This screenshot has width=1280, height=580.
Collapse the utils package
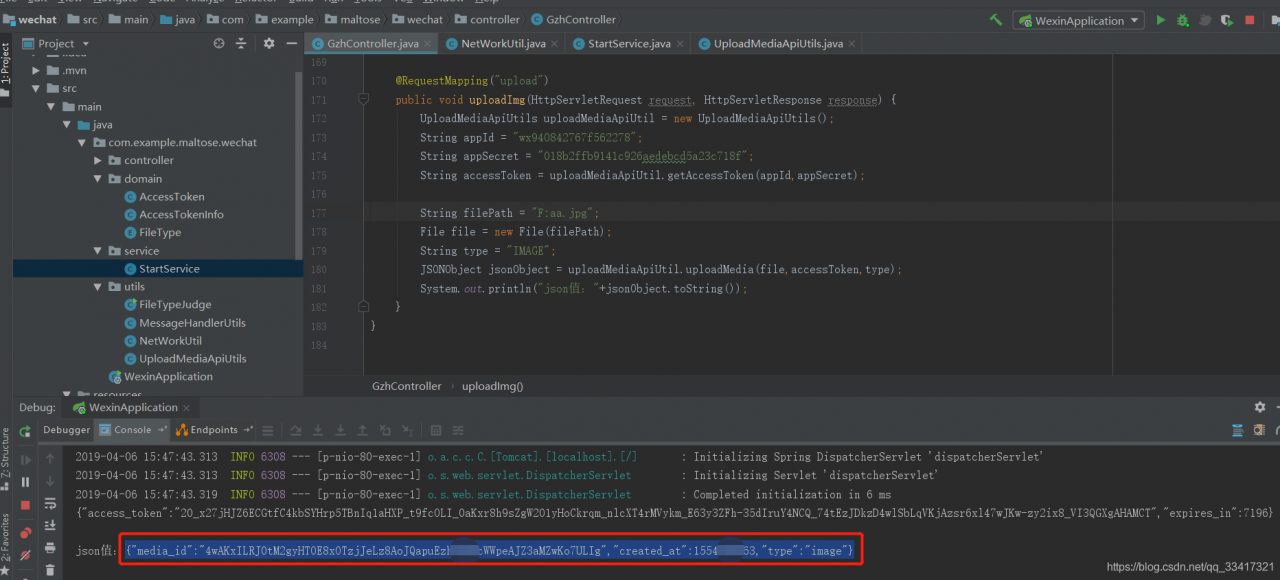[x=98, y=286]
